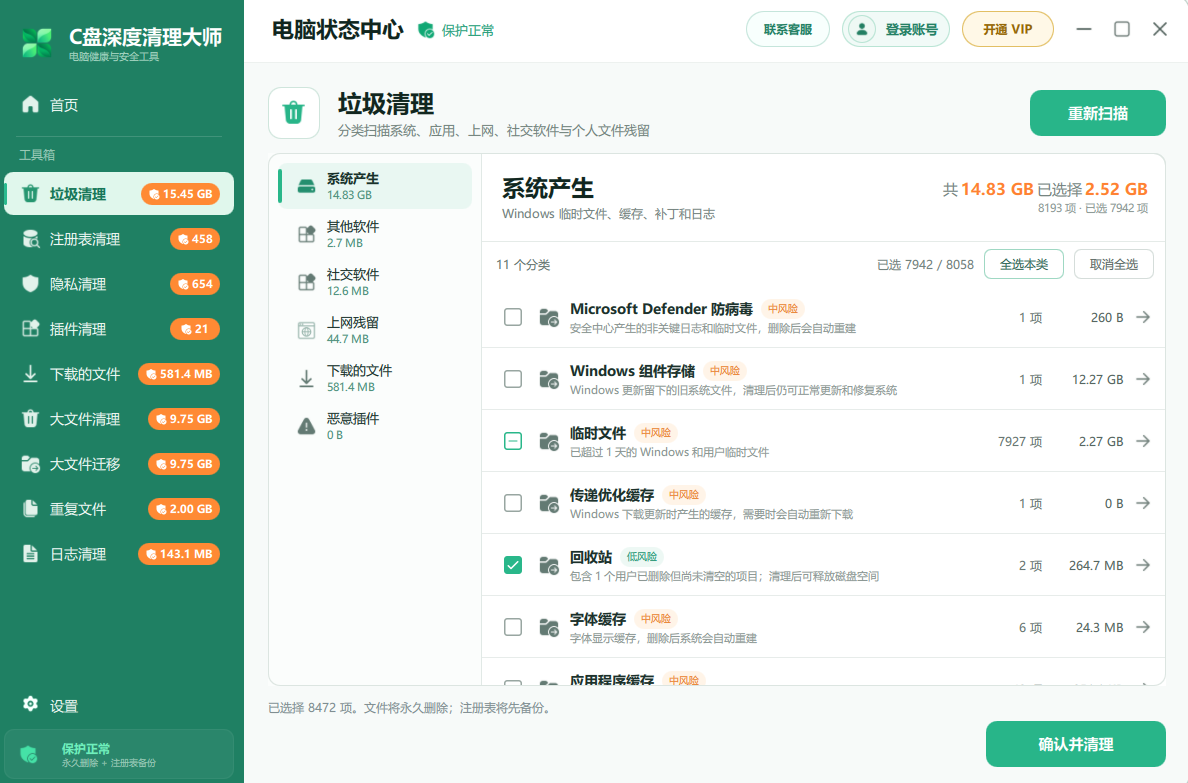
Task: Toggle the partially selected 临时文件 checkbox
Action: tap(513, 441)
